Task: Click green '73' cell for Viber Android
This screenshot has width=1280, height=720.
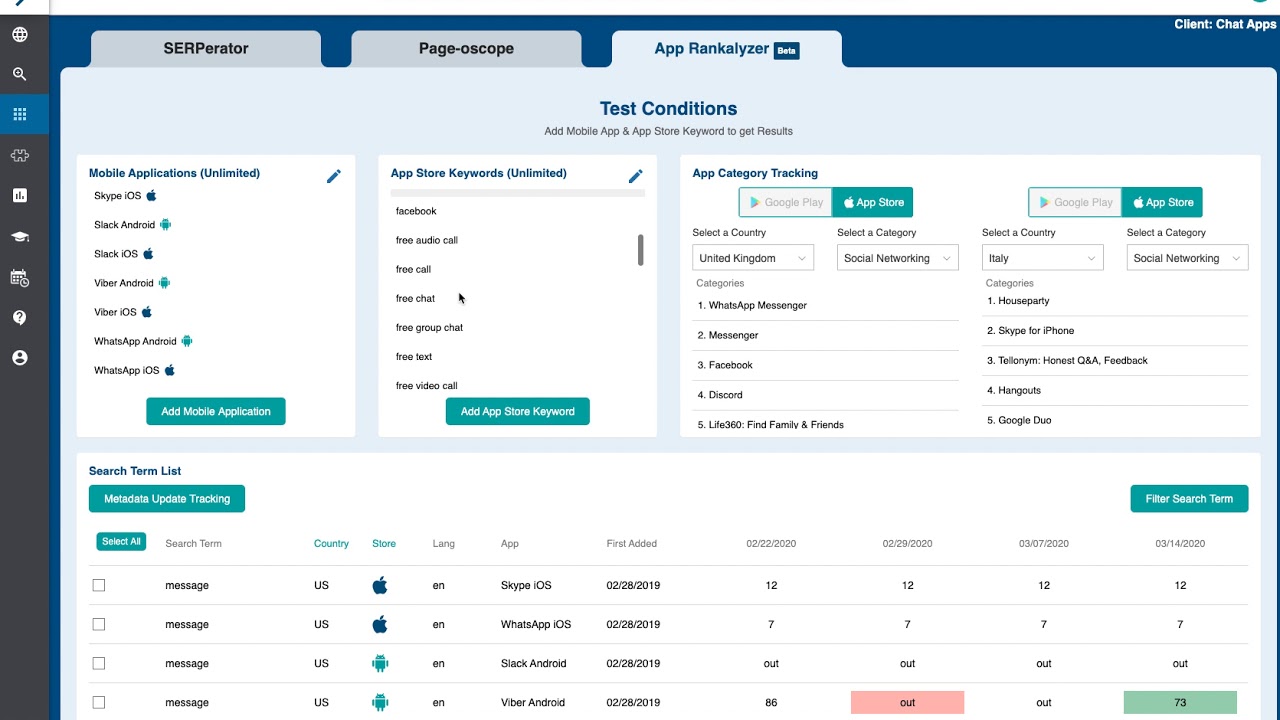Action: pyautogui.click(x=1180, y=702)
